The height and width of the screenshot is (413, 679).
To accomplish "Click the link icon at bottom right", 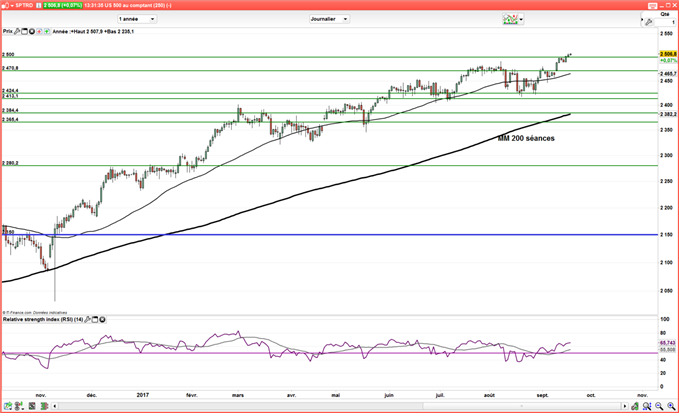I will [635, 406].
